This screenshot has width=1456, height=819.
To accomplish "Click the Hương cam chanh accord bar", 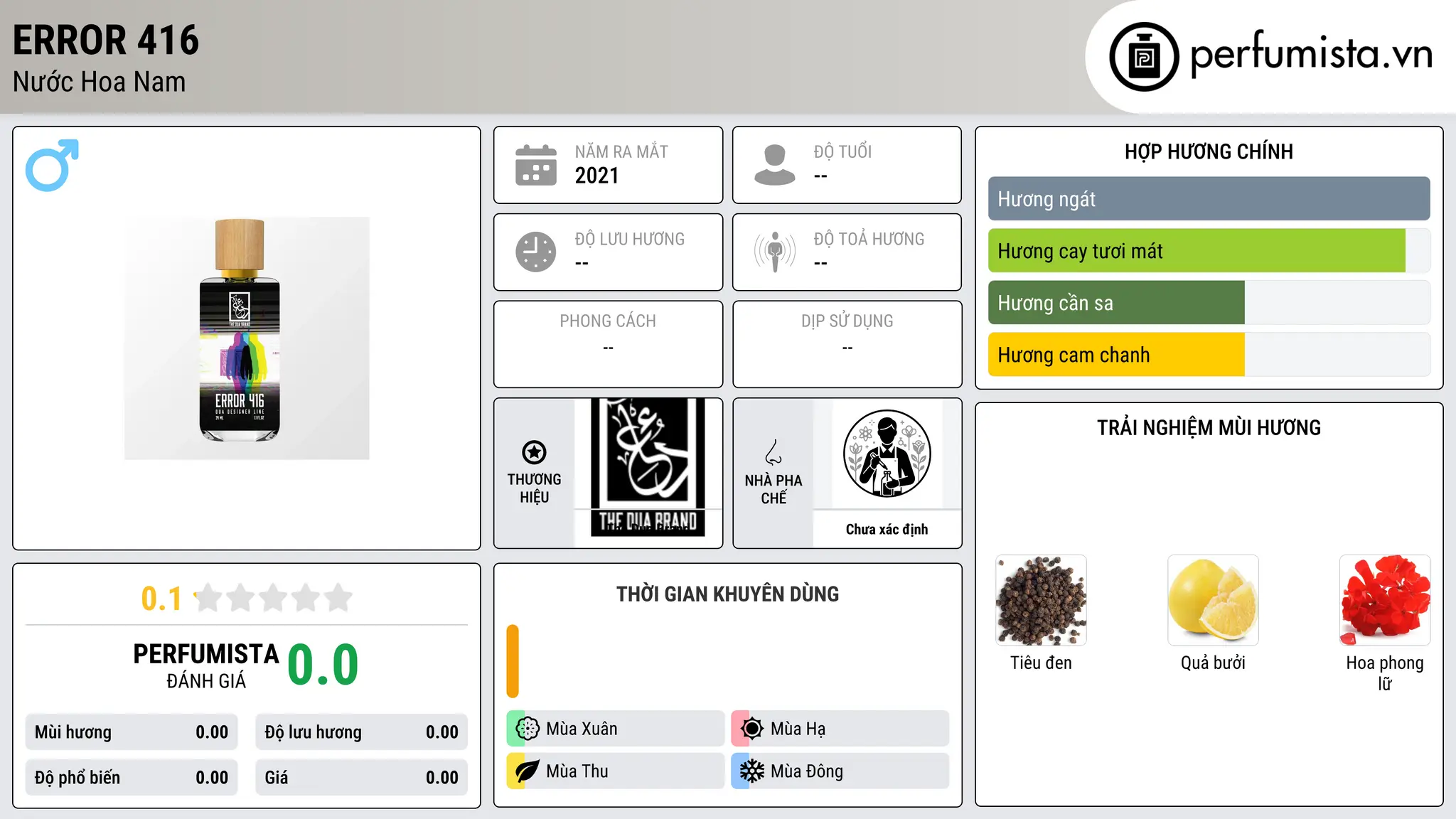I will (1209, 355).
